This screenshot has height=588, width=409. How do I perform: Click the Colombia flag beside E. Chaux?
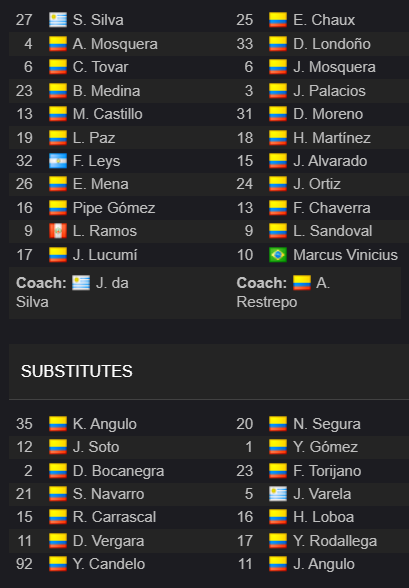click(278, 20)
